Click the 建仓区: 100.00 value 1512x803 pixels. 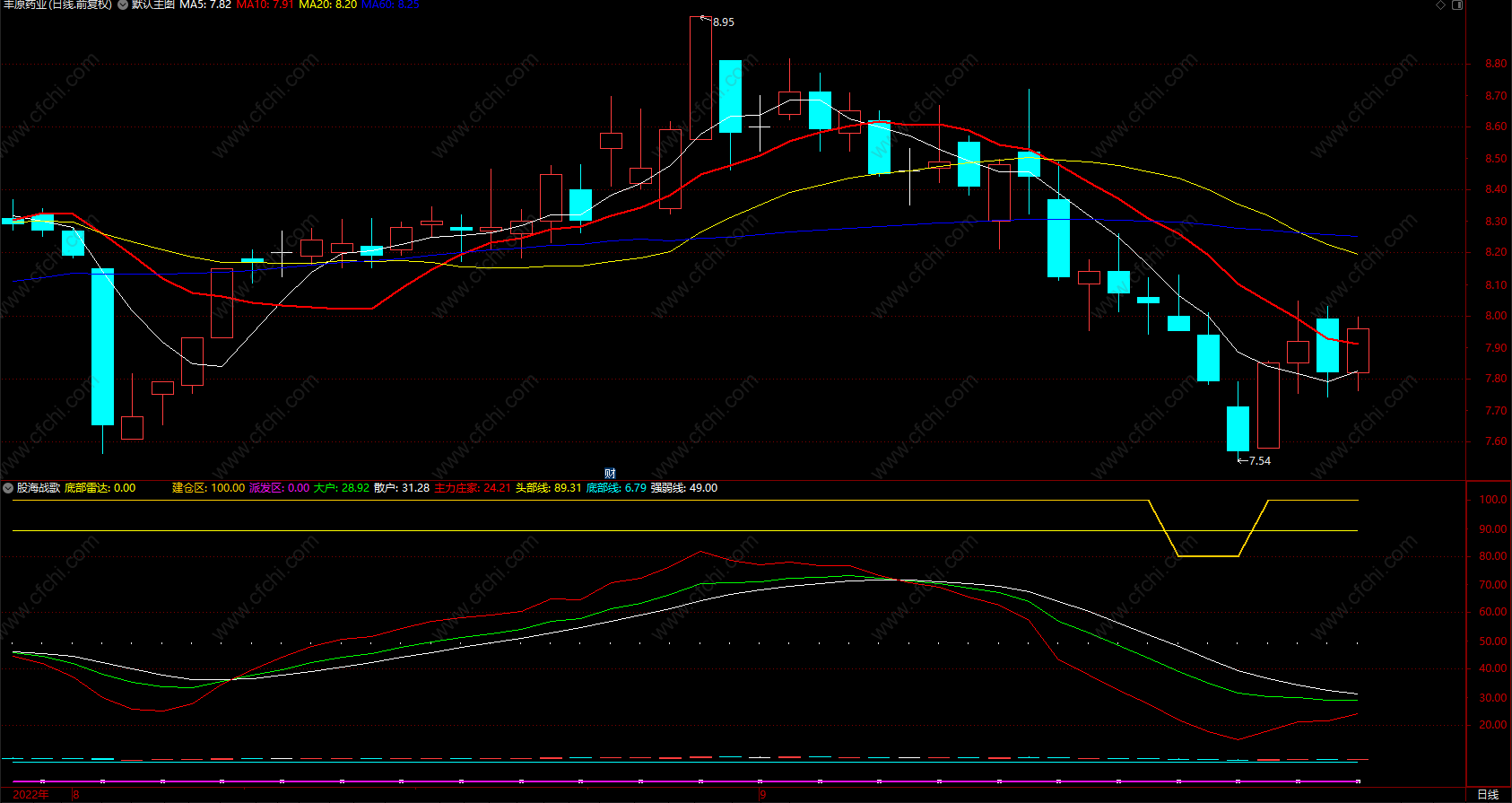coord(208,488)
